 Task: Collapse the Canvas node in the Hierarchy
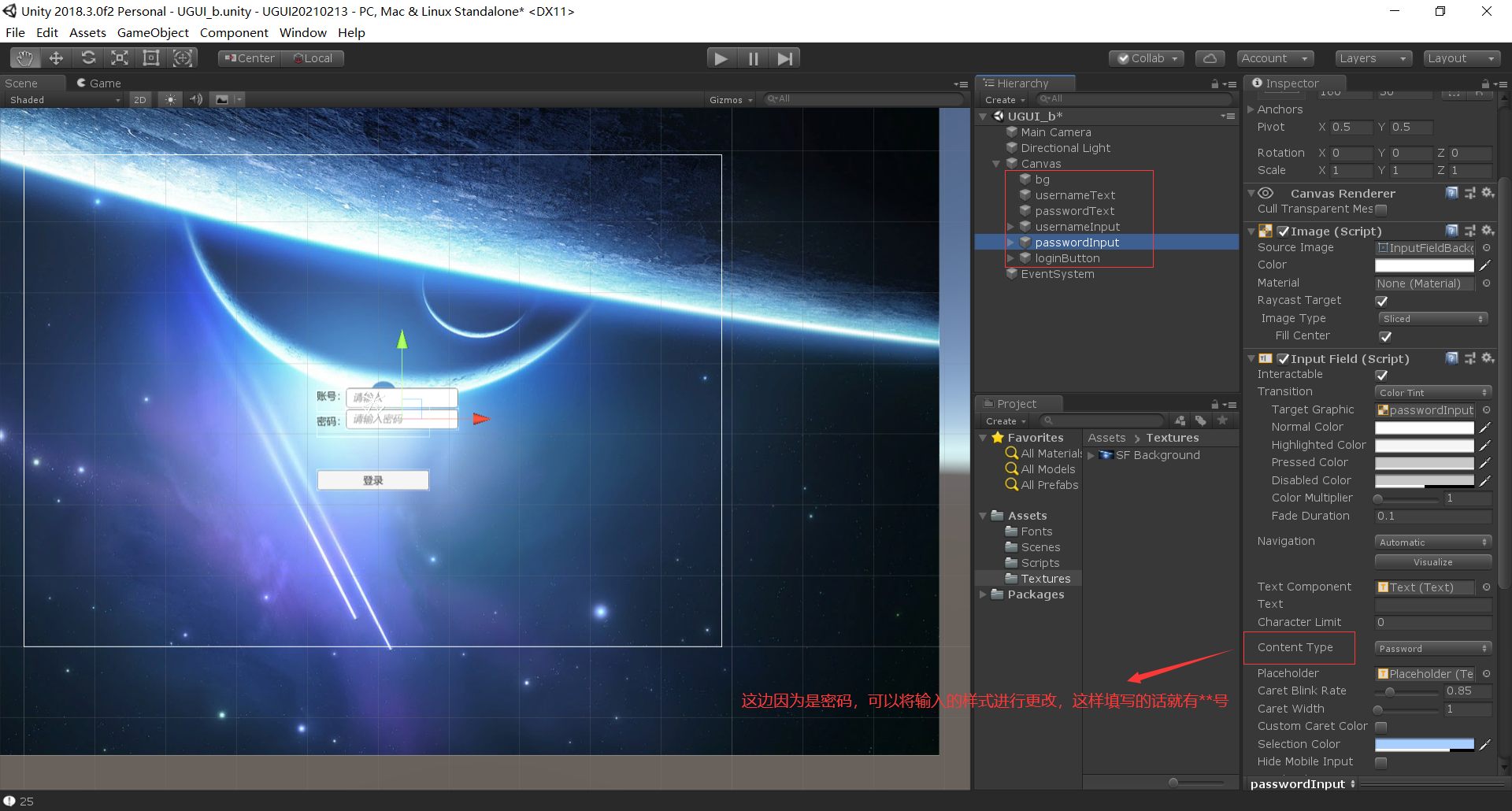[x=996, y=164]
